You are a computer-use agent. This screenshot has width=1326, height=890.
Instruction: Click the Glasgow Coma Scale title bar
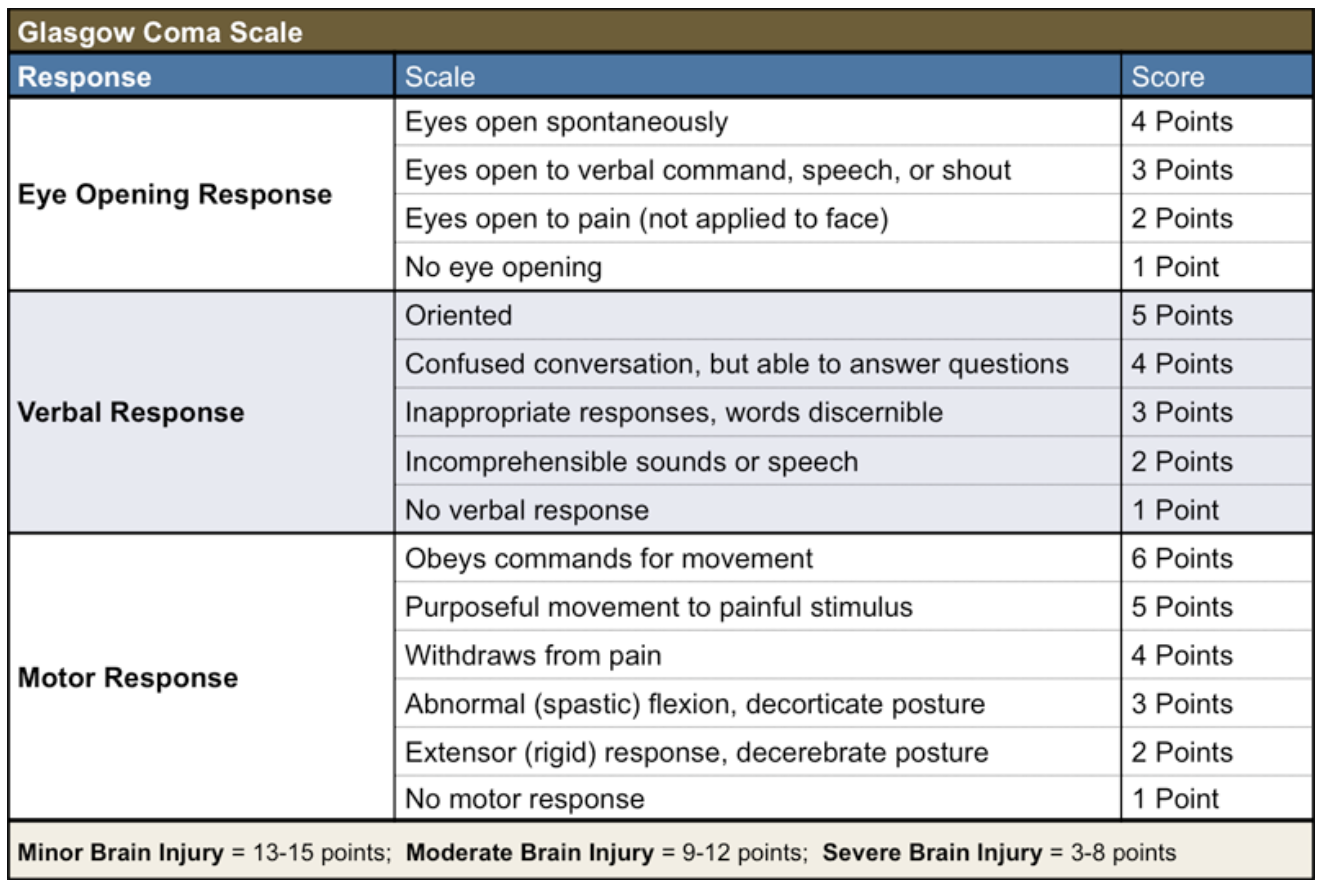pyautogui.click(x=661, y=31)
